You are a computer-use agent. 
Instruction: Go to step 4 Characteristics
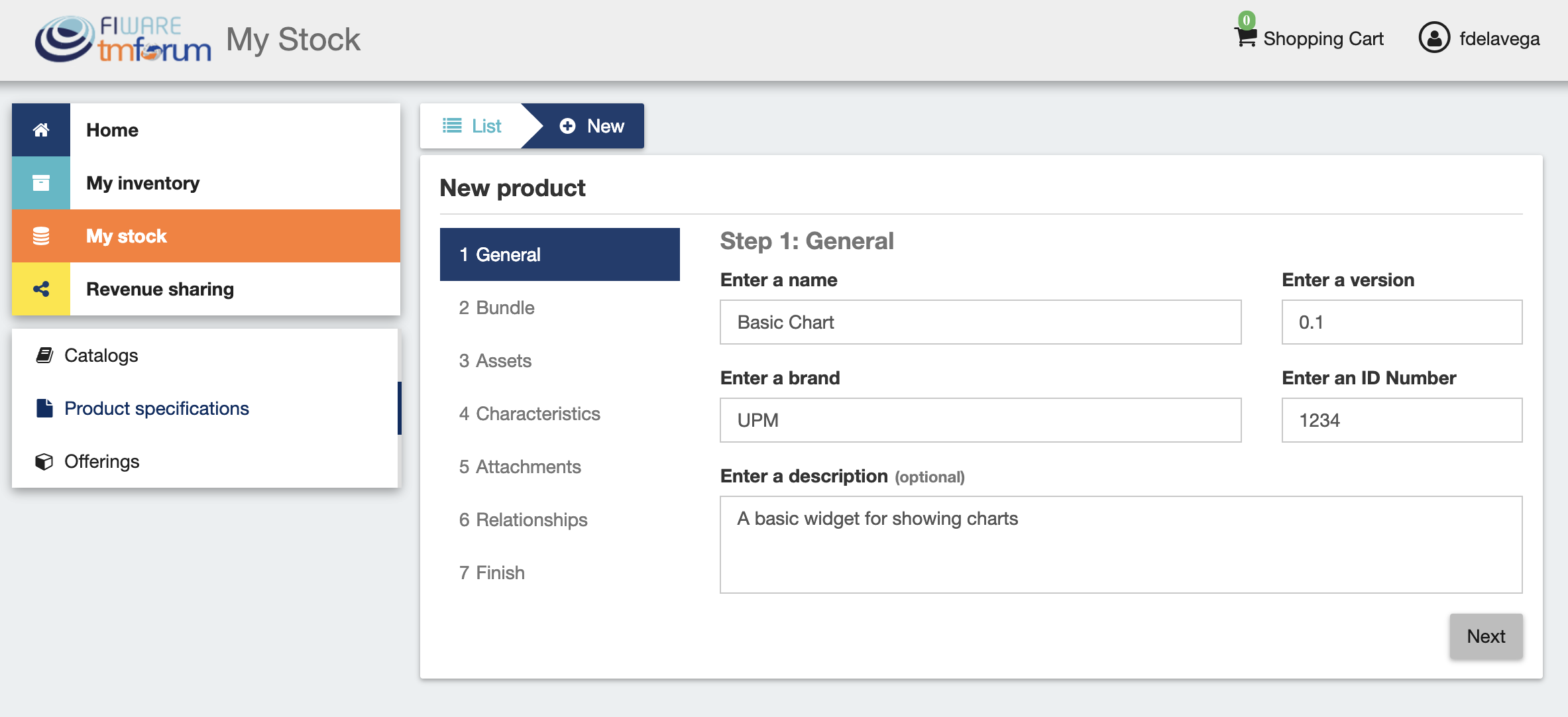(x=560, y=414)
